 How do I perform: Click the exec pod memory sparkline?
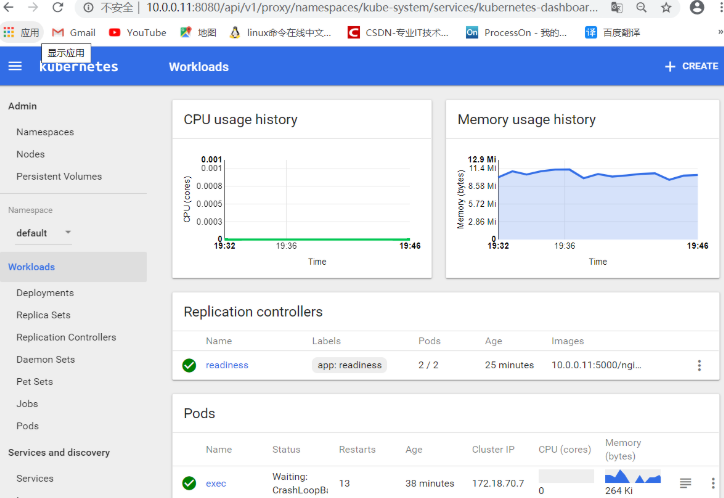(633, 476)
